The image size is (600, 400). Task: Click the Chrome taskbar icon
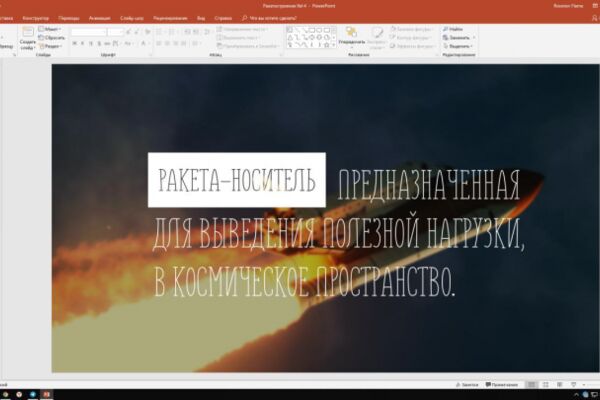5,395
